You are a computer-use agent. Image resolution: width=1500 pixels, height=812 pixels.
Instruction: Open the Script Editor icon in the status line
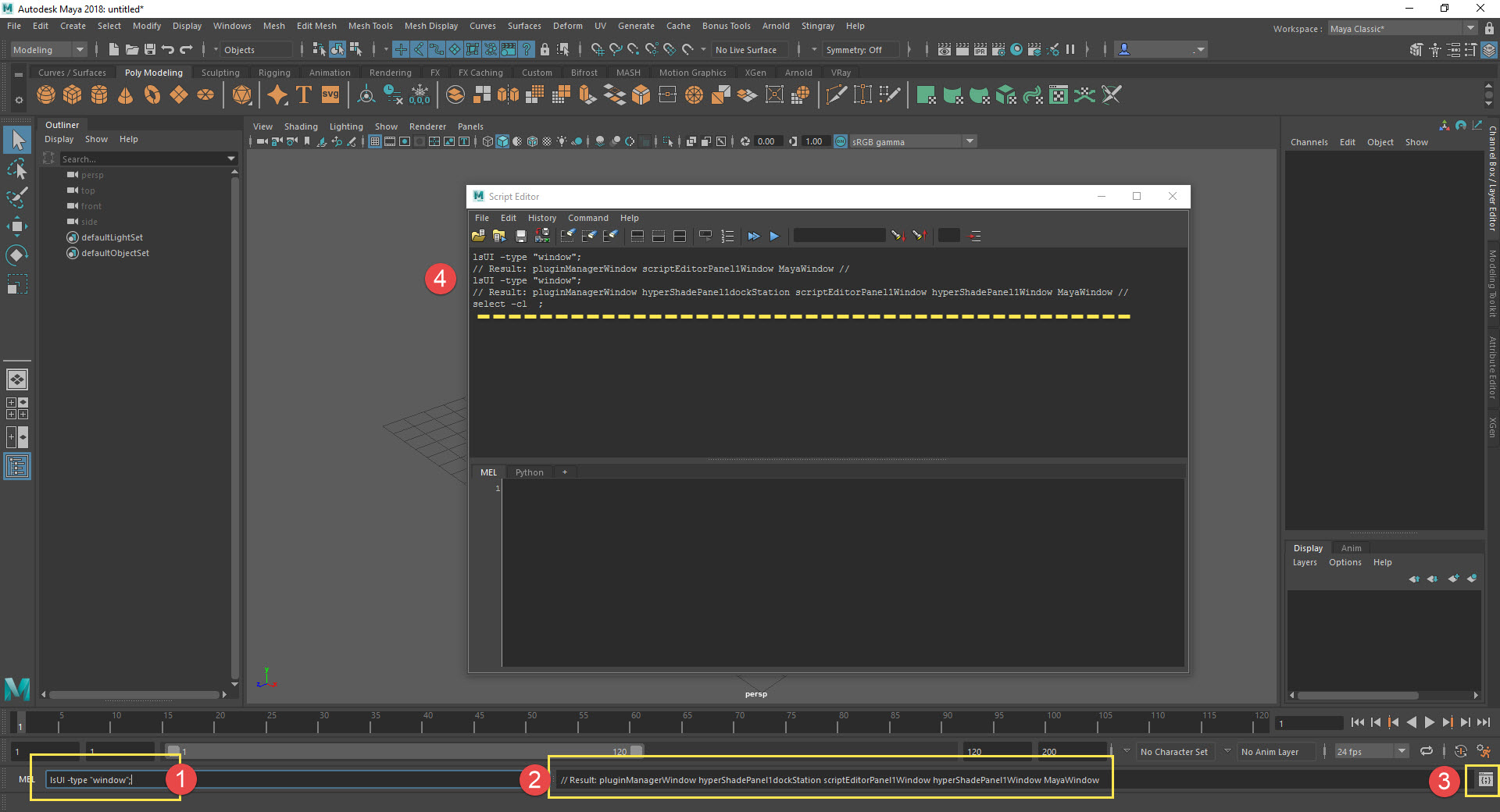[x=1484, y=778]
